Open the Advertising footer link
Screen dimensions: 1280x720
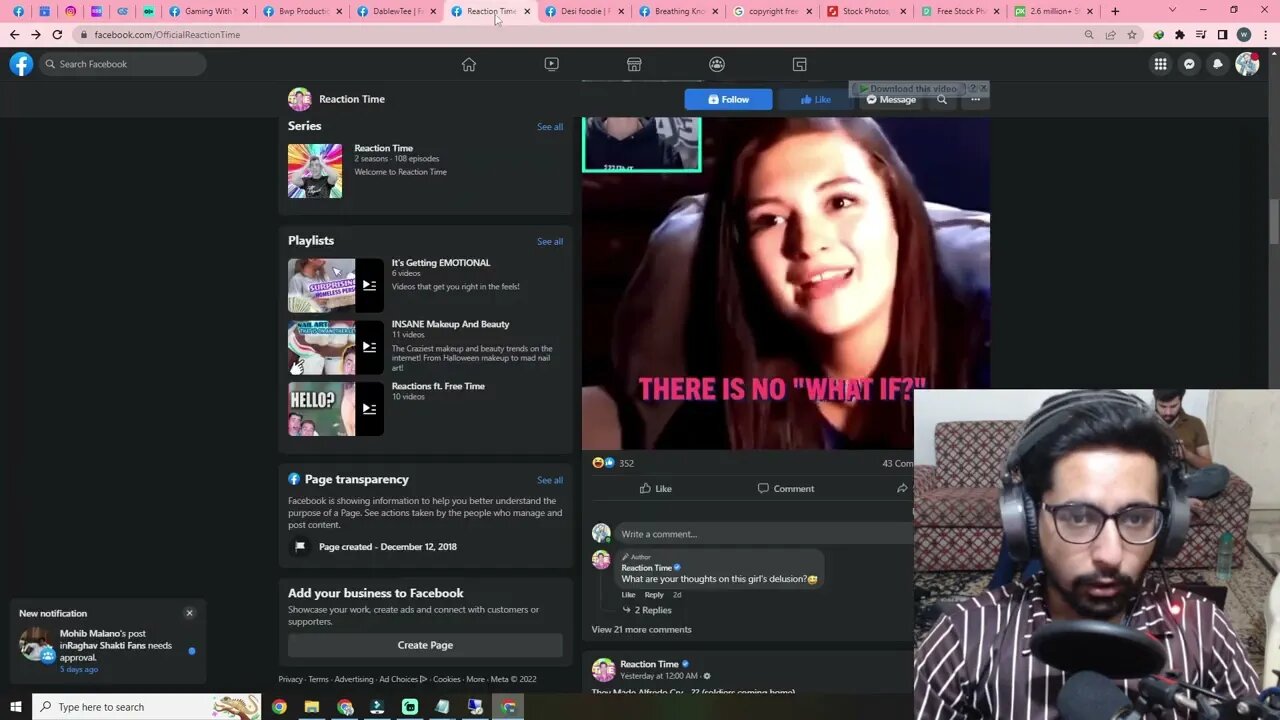point(354,679)
